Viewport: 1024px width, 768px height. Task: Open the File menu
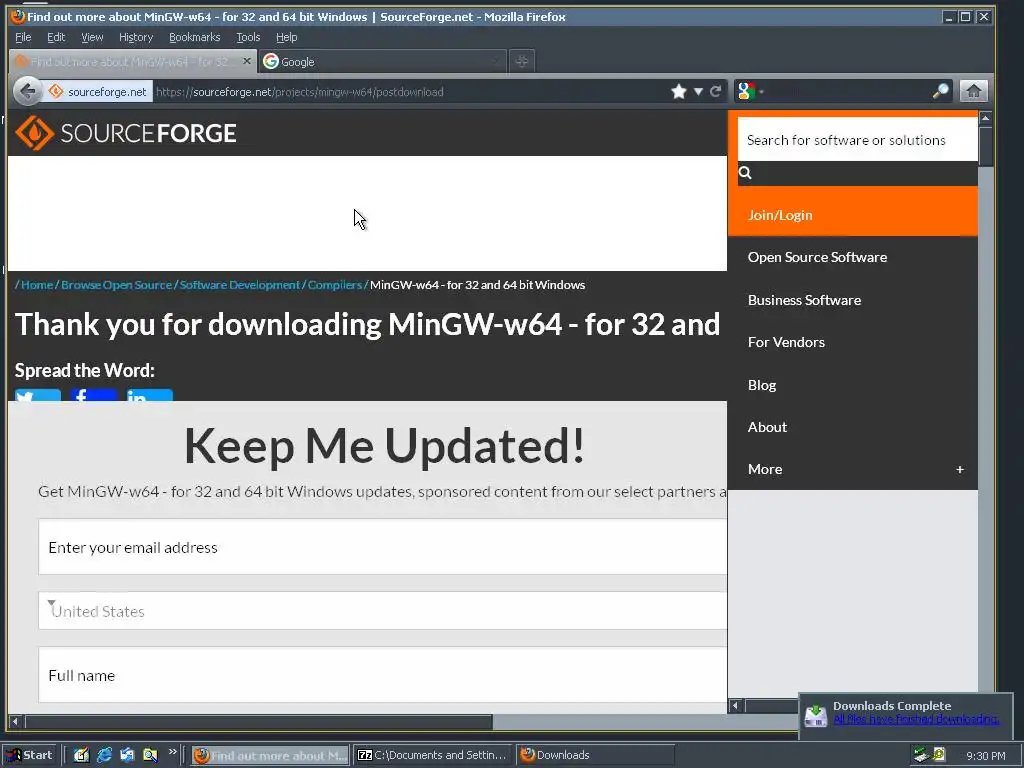pyautogui.click(x=23, y=37)
